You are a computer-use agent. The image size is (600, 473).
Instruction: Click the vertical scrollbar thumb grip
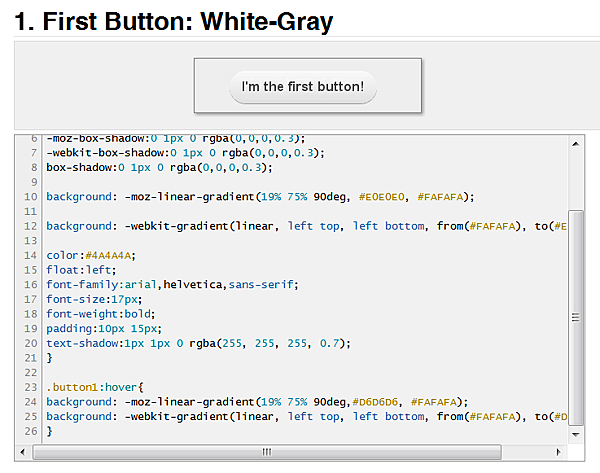pos(576,317)
